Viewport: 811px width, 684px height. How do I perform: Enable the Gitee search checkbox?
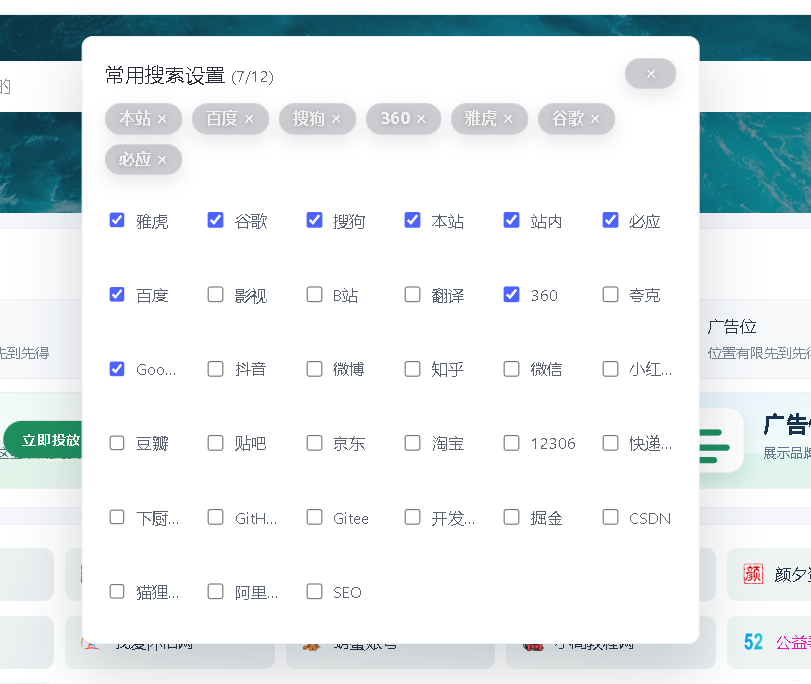314,517
